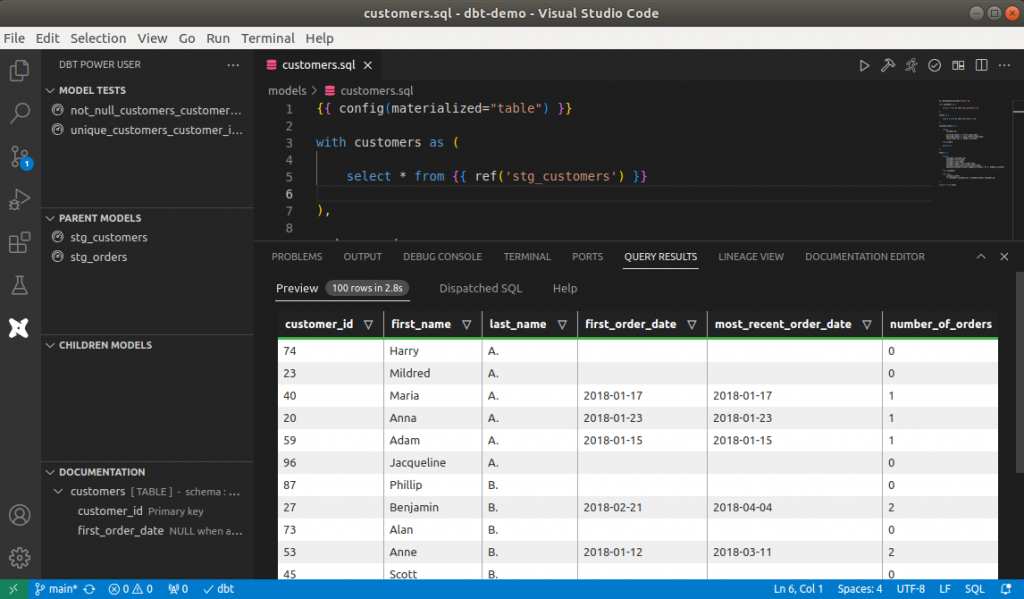
Task: Select the dbt Power User activity icon
Action: coord(19,327)
